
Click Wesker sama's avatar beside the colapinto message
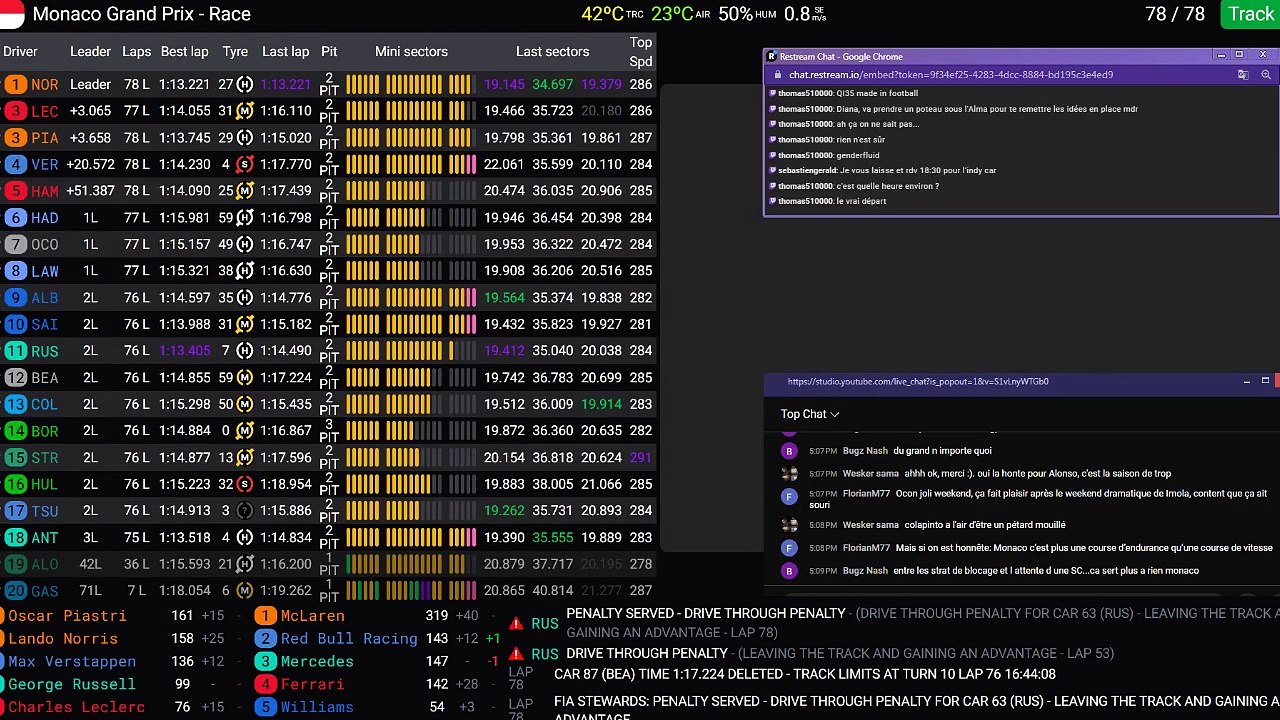(789, 525)
